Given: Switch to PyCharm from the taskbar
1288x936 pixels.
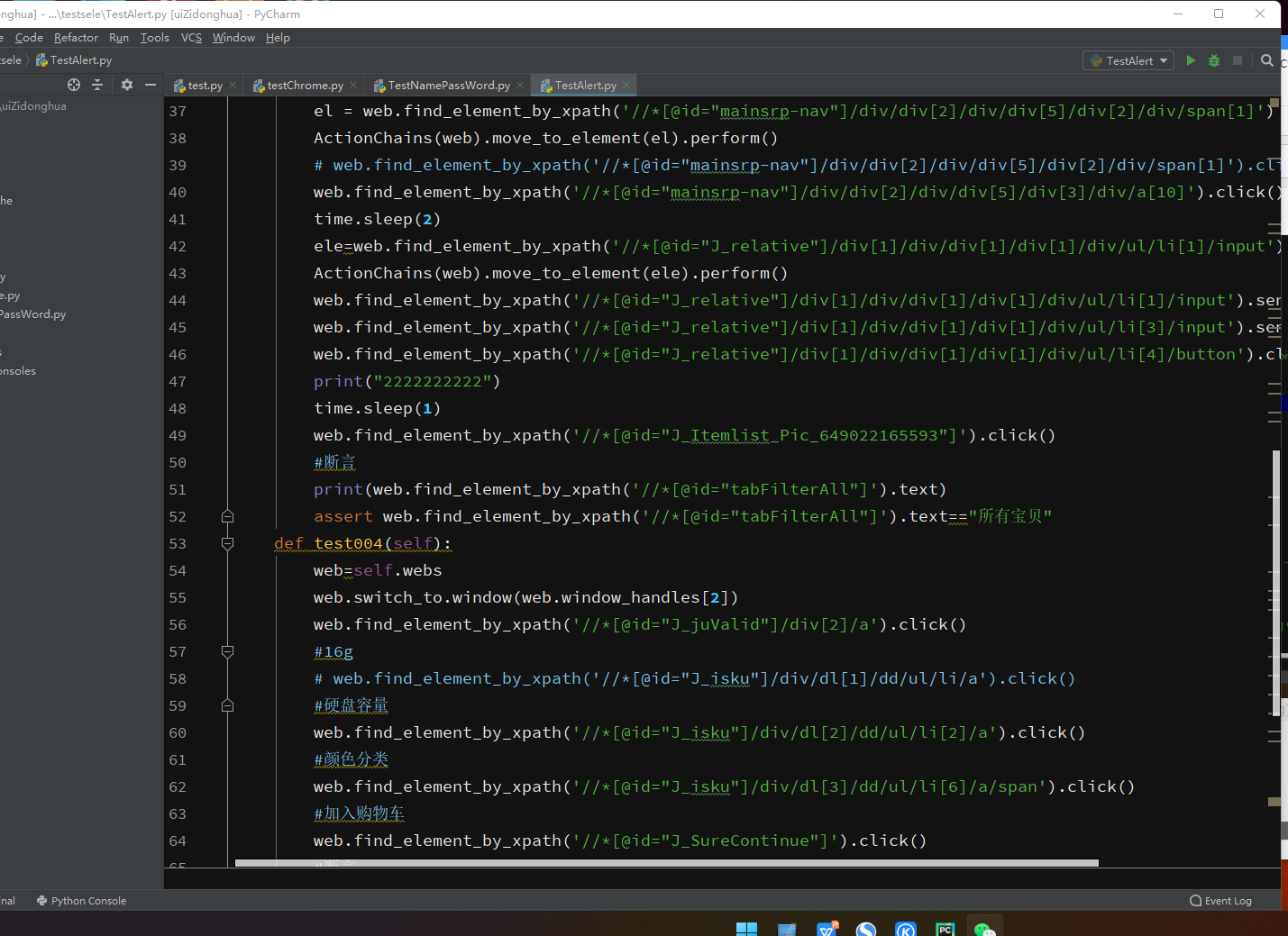Looking at the screenshot, I should point(945,929).
